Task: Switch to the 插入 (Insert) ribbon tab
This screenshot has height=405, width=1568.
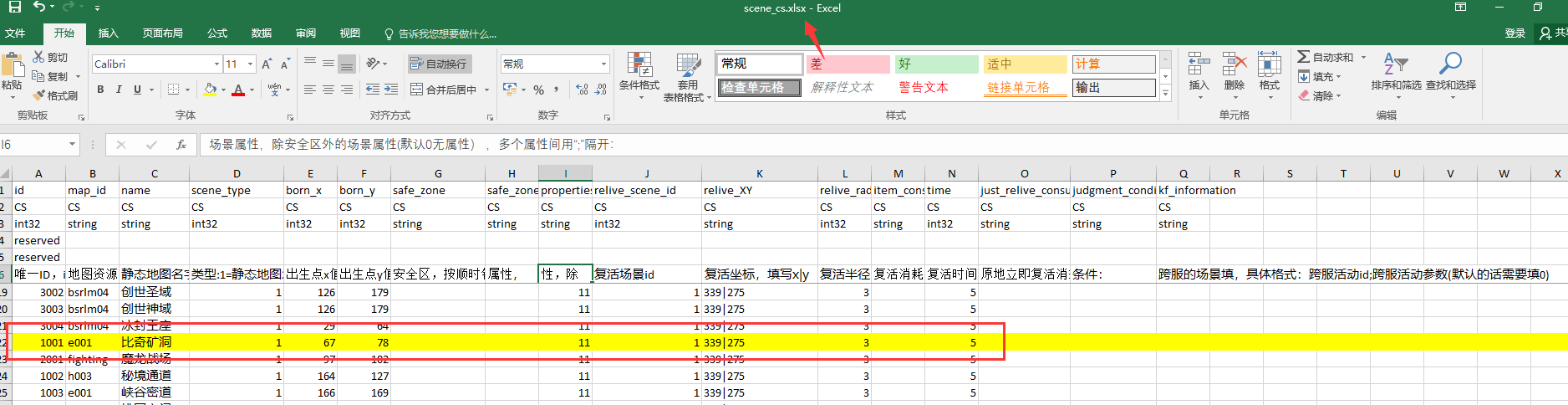Action: (x=108, y=33)
